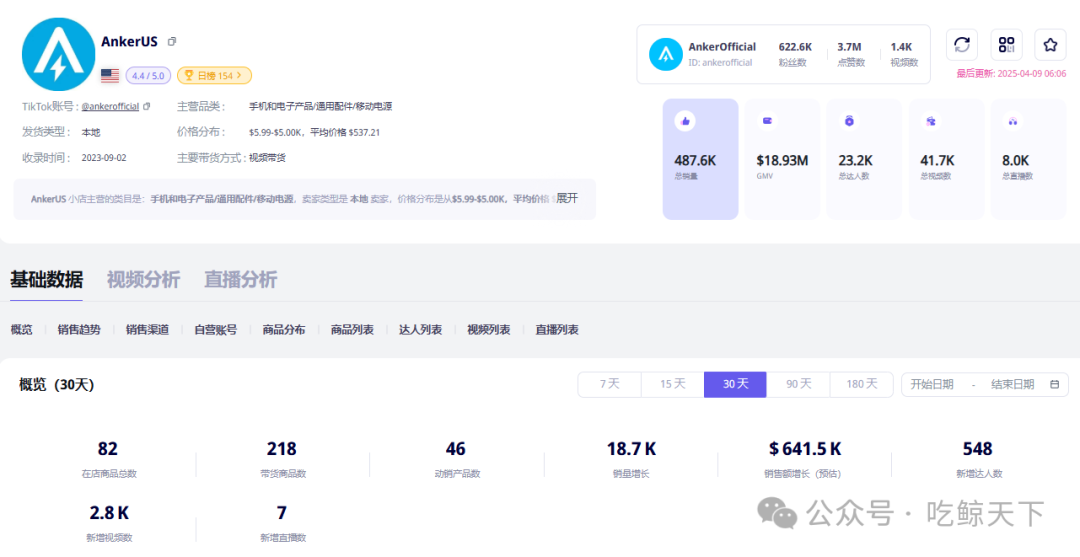Open the 日榜 154 ranking badge
The image size is (1080, 557).
pos(214,76)
